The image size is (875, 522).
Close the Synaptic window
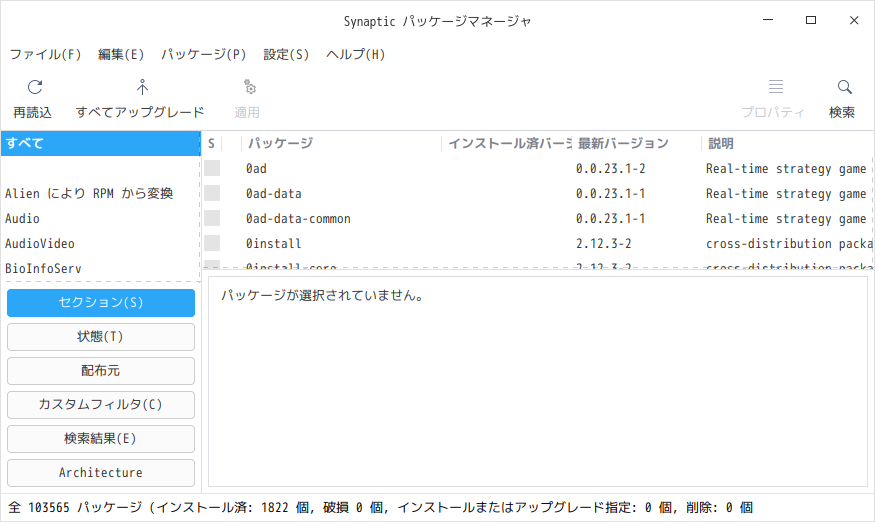click(x=854, y=20)
